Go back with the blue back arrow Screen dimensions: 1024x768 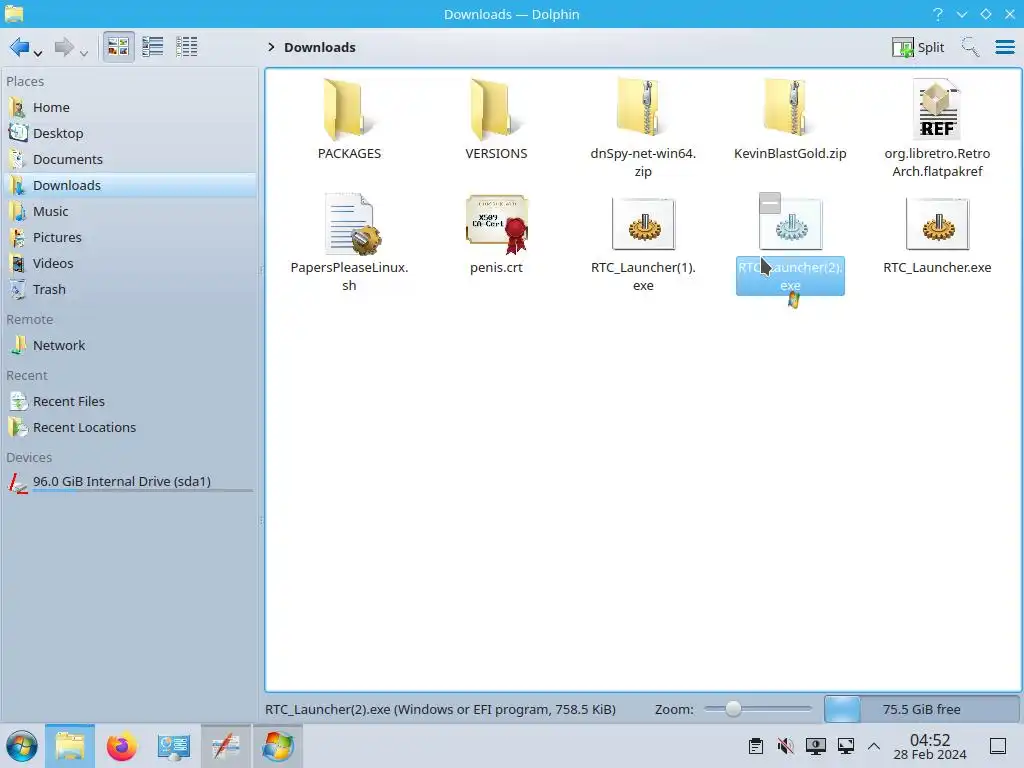(19, 47)
